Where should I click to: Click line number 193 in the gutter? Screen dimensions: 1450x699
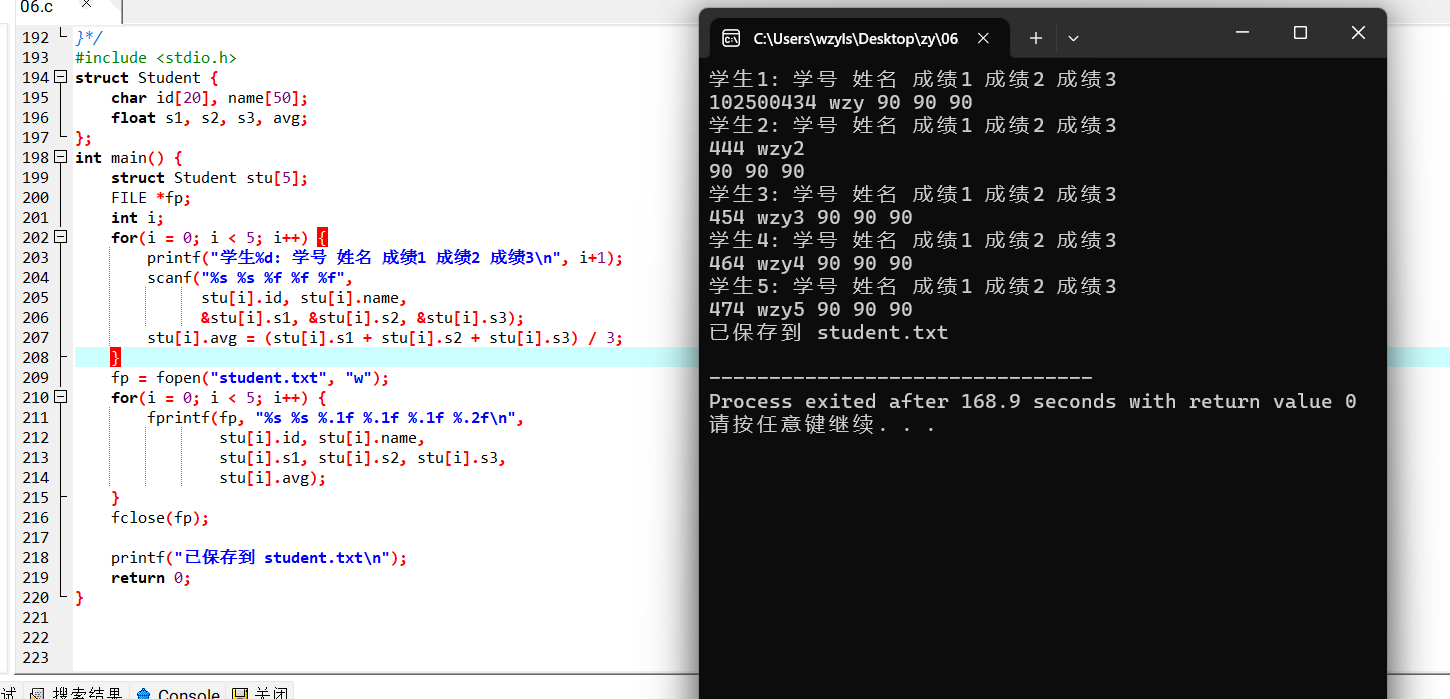click(35, 57)
